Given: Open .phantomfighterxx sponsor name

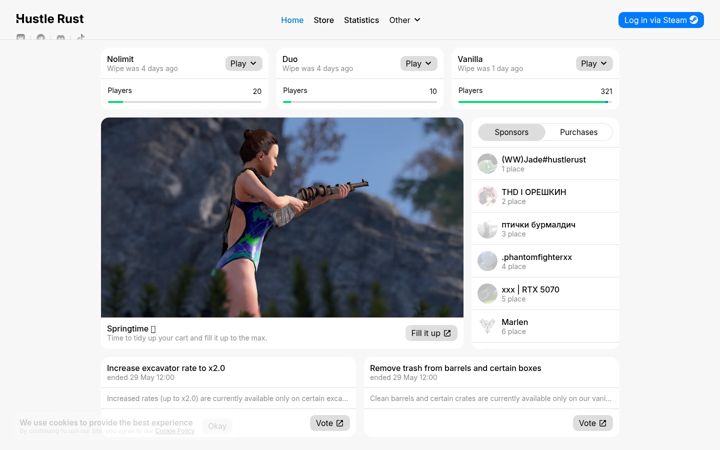Looking at the screenshot, I should pyautogui.click(x=537, y=257).
